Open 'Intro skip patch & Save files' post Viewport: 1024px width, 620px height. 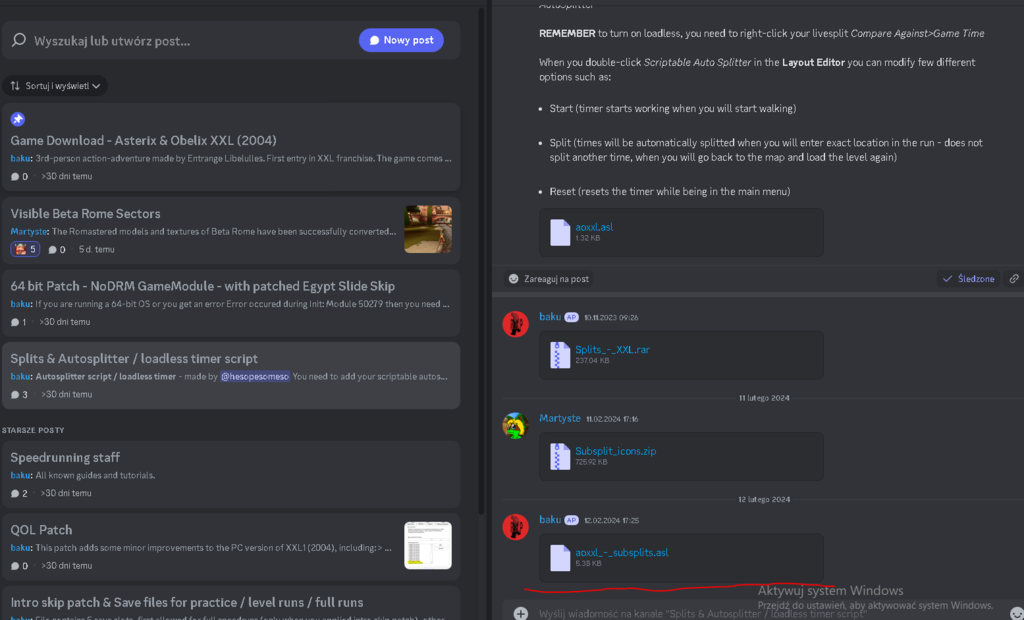click(x=231, y=603)
